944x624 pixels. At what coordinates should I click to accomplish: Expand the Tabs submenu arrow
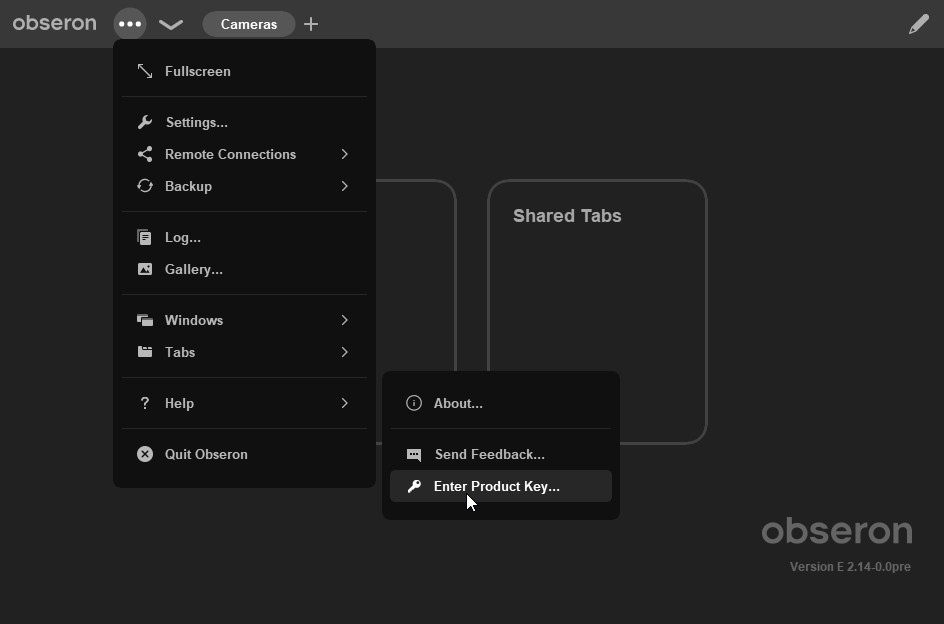(x=344, y=352)
